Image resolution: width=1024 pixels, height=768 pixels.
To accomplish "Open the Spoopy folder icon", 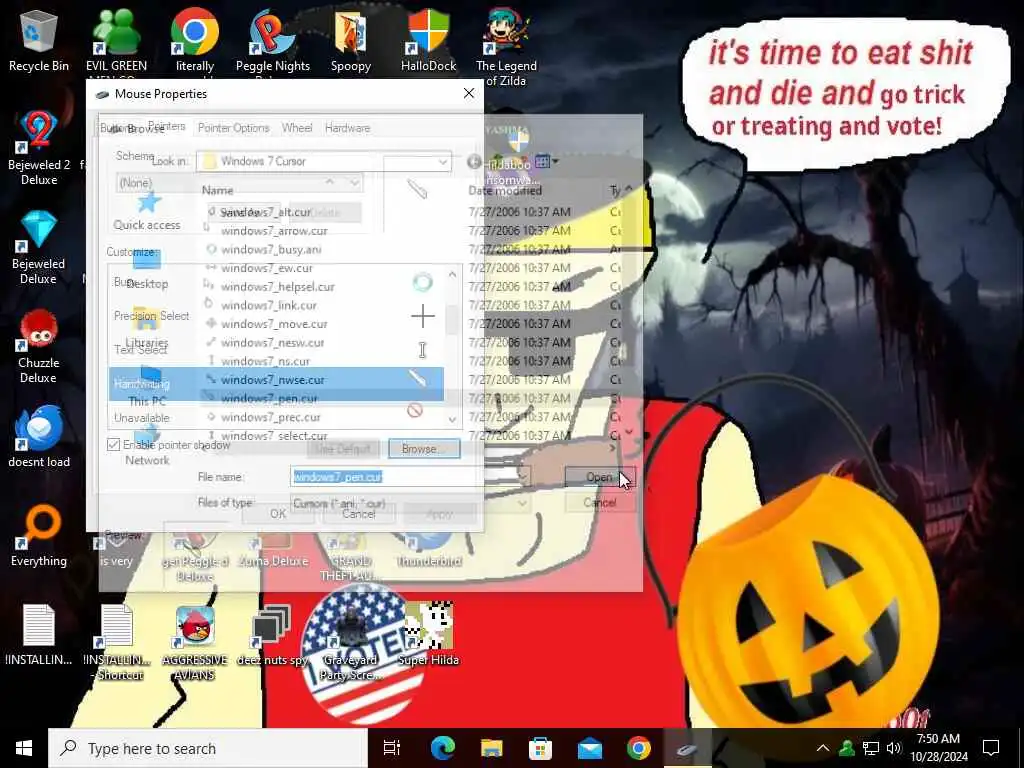I will coord(351,40).
